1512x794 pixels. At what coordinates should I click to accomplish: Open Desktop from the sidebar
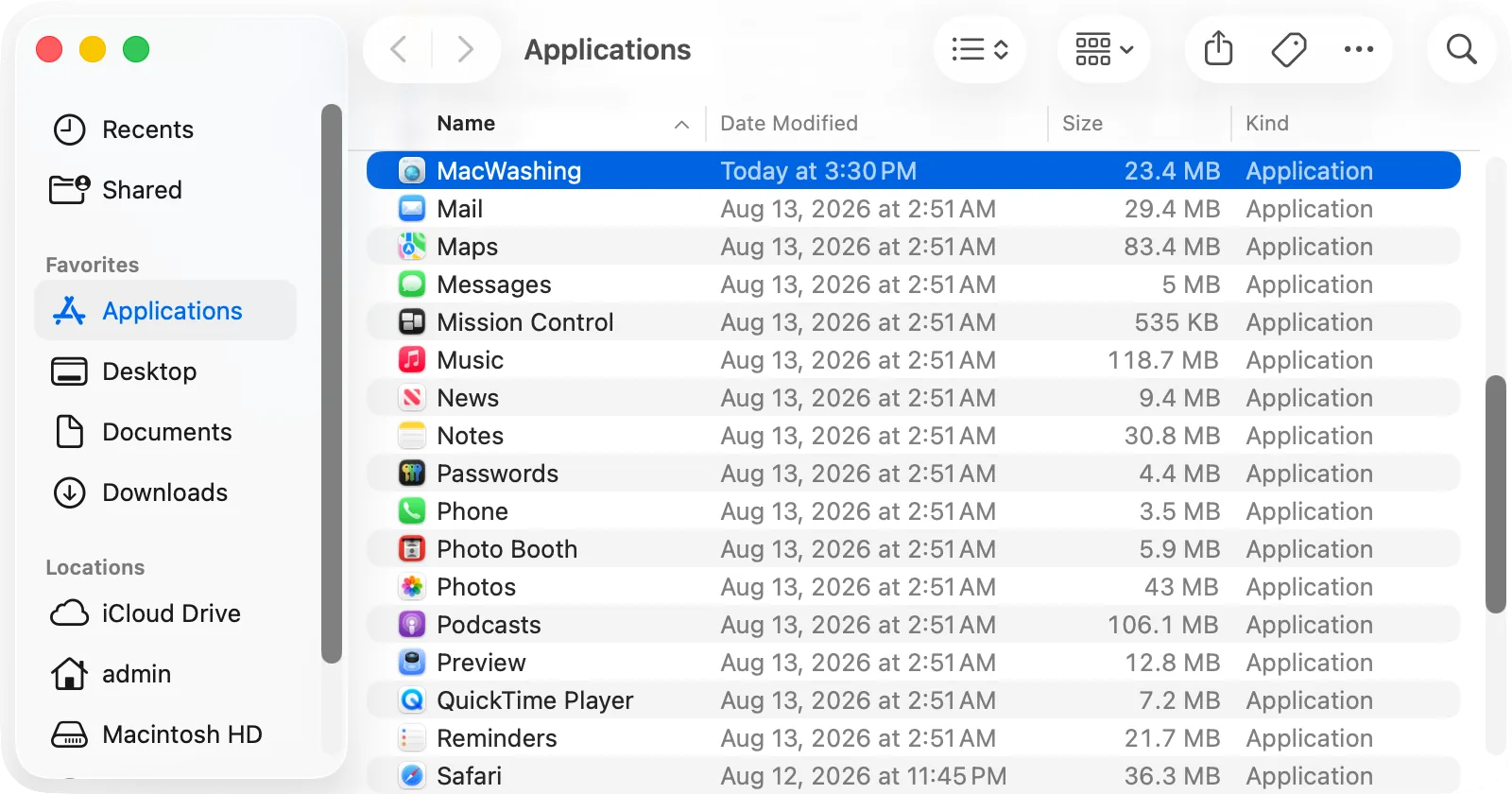coord(124,371)
